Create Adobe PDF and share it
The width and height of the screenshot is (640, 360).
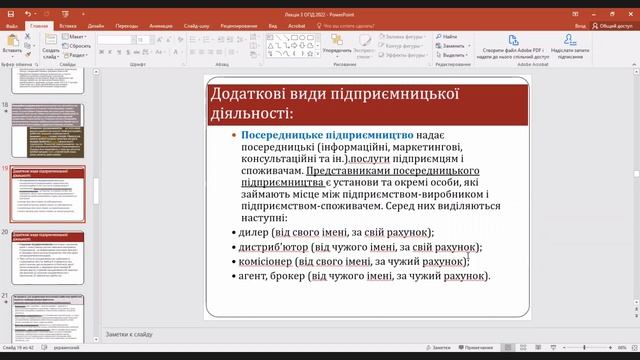[513, 47]
